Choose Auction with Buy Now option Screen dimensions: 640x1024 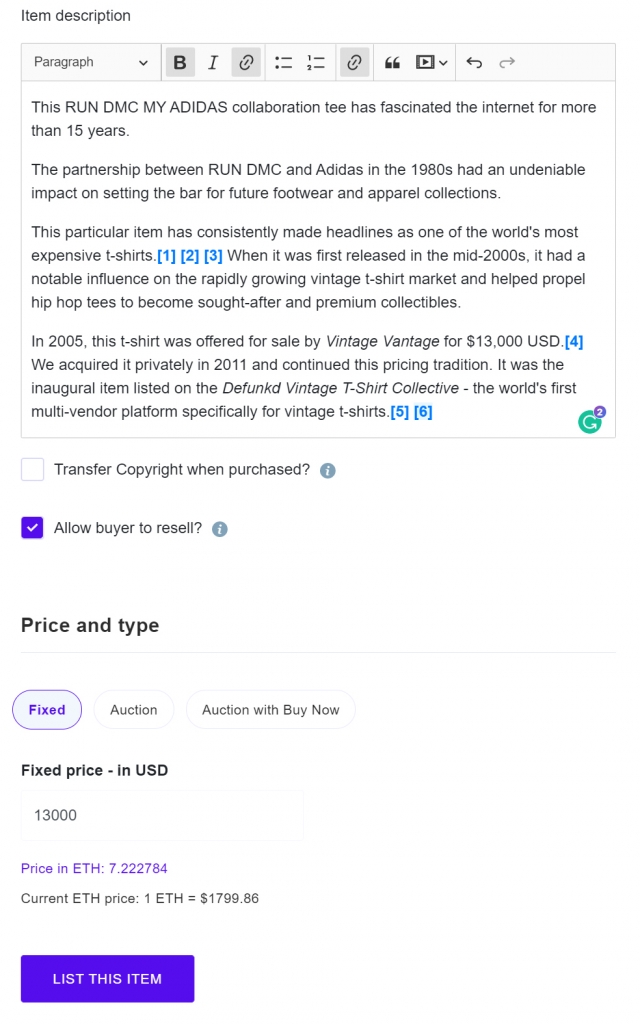click(x=270, y=710)
